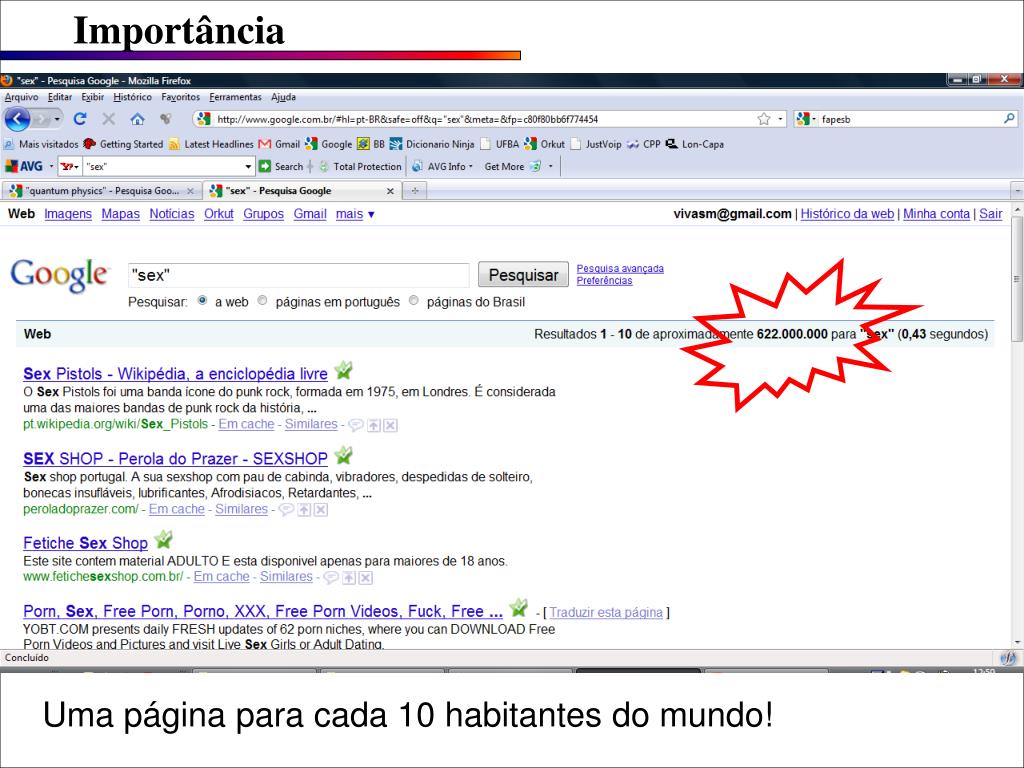Viewport: 1024px width, 768px height.
Task: Open the CPP bookmark
Action: click(643, 144)
